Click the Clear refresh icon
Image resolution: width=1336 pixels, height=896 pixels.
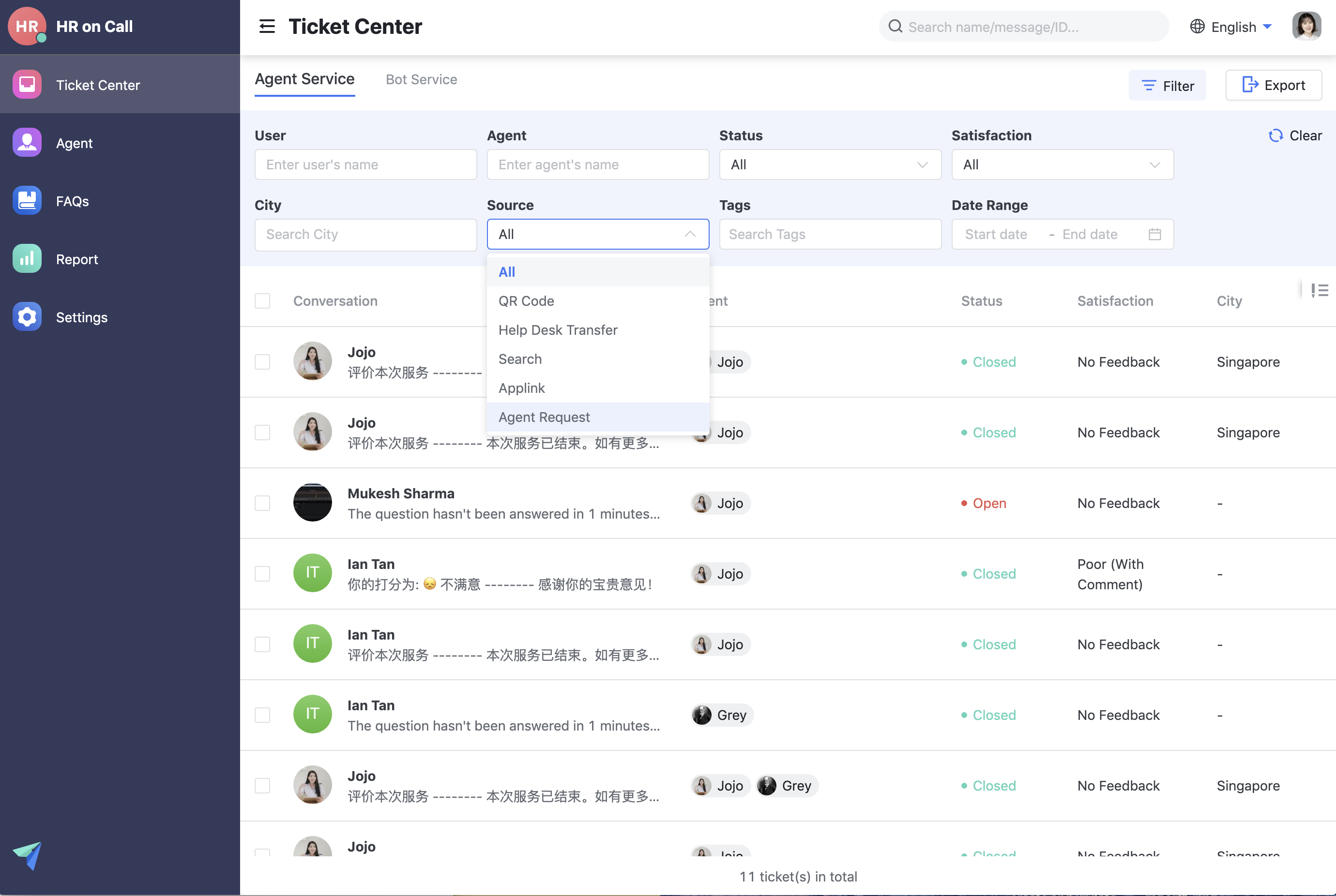1275,135
